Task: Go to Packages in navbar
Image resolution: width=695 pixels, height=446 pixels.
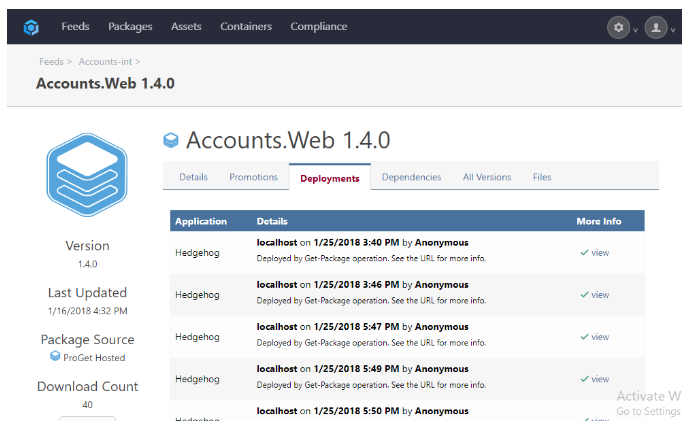Action: click(130, 27)
